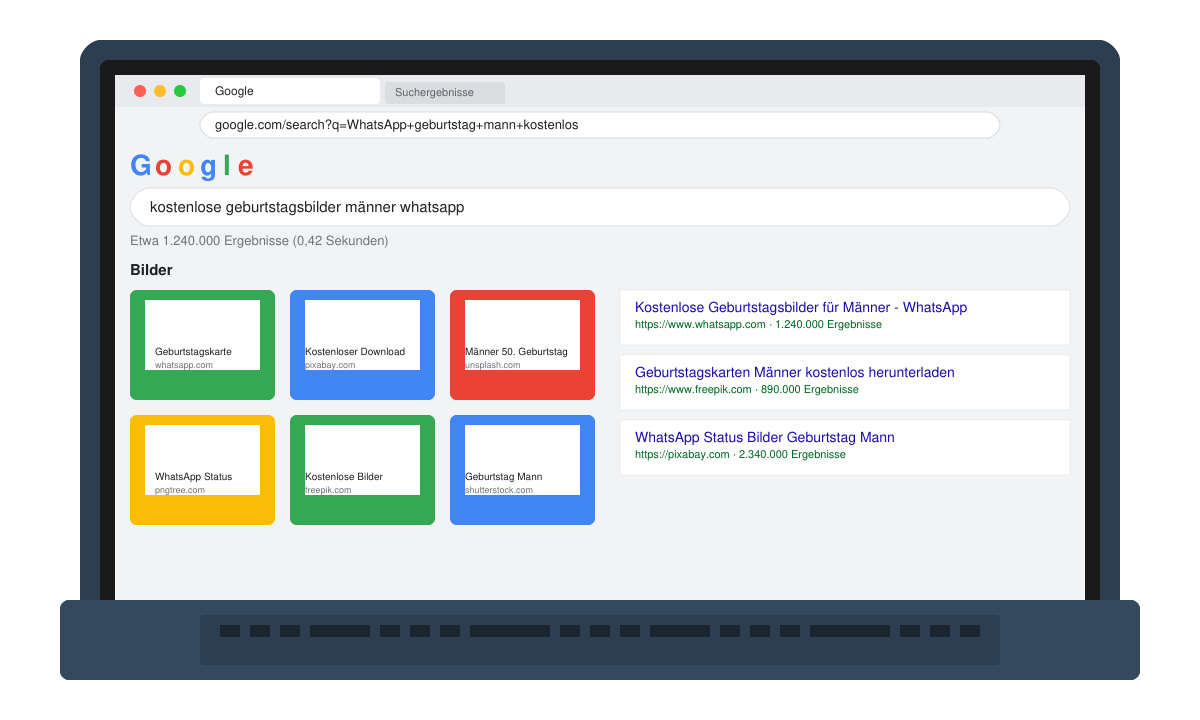Viewport: 1200px width, 720px height.
Task: Open the Geburtstag Mann shutterstock.com image
Action: pyautogui.click(x=522, y=470)
